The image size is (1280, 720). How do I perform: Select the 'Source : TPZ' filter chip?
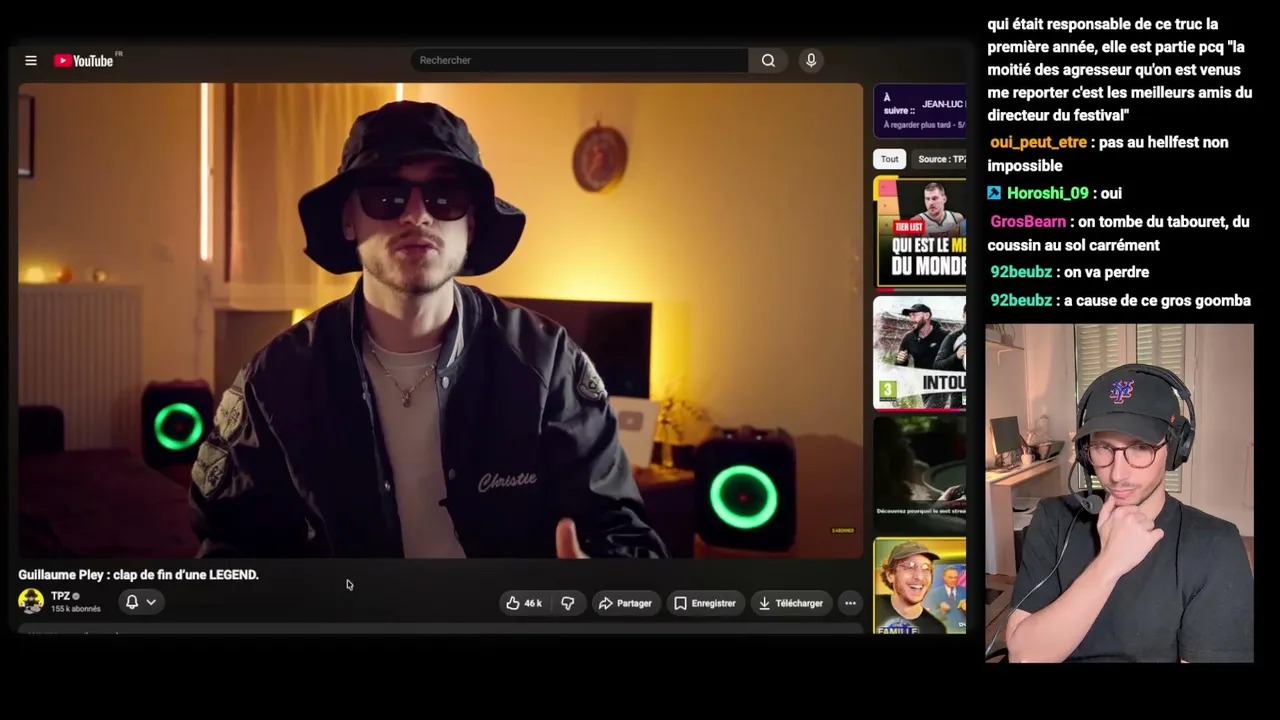click(940, 159)
